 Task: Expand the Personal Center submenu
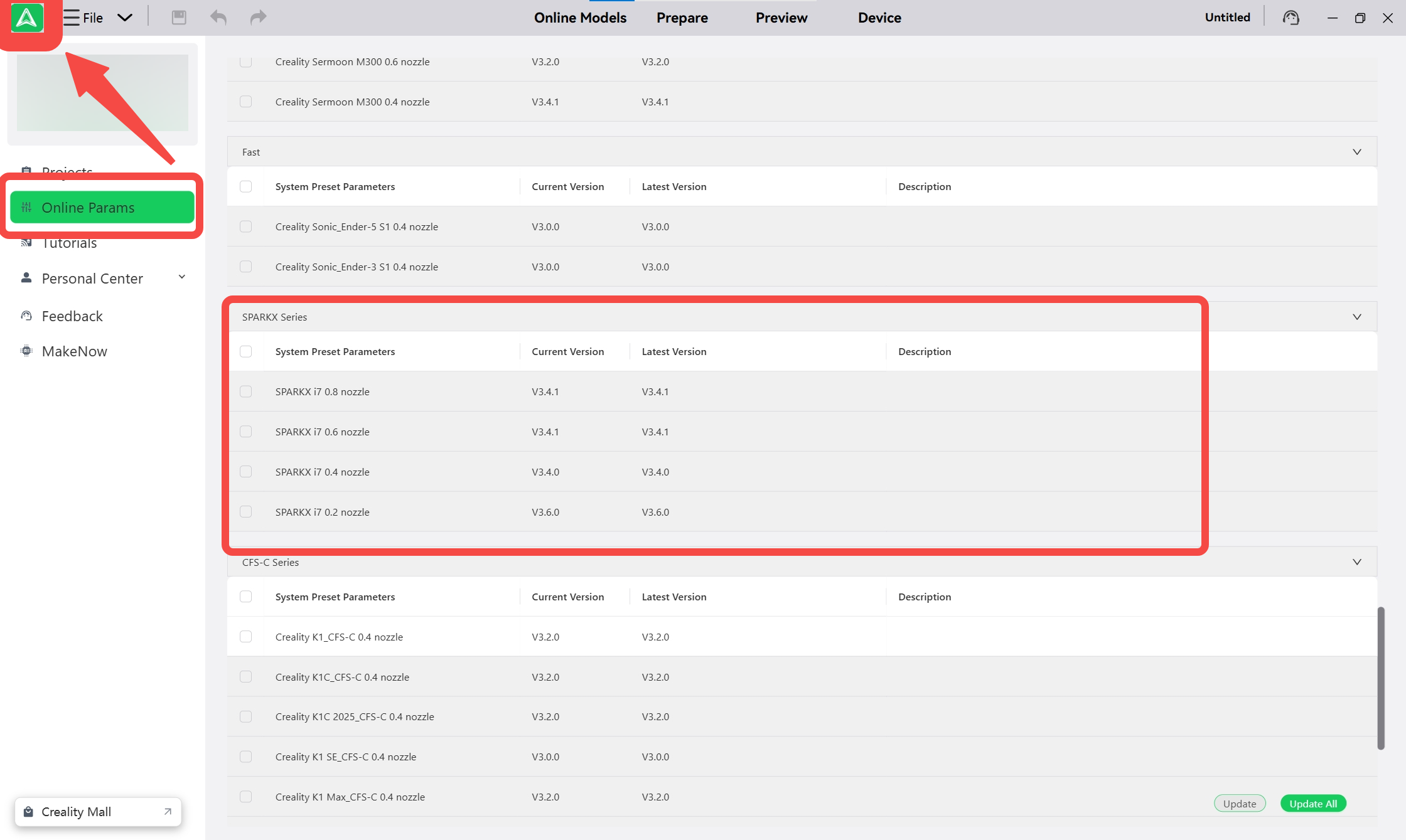point(181,277)
